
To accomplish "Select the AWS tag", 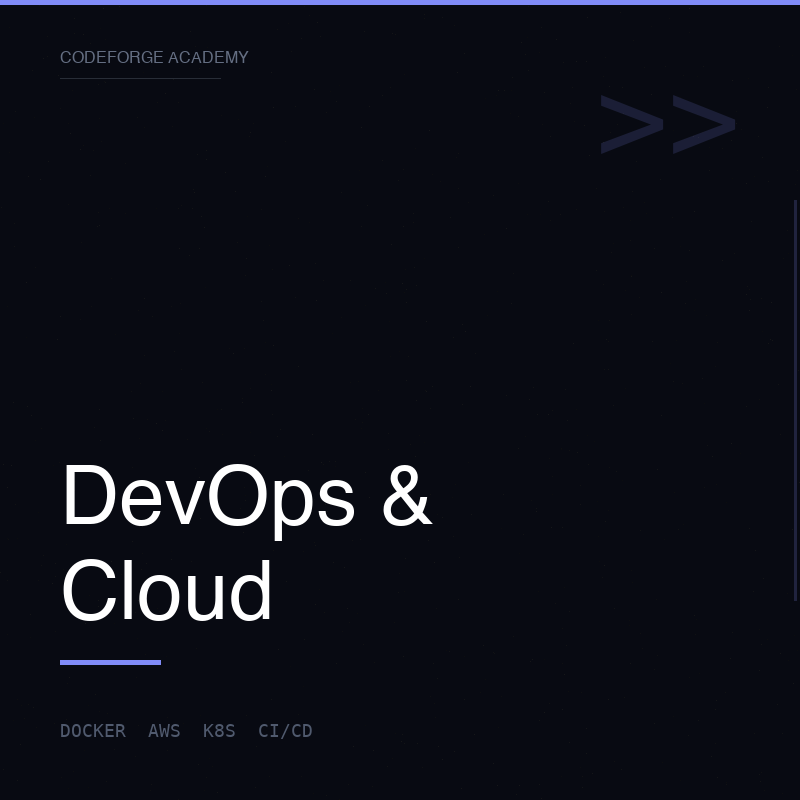I will tap(164, 731).
